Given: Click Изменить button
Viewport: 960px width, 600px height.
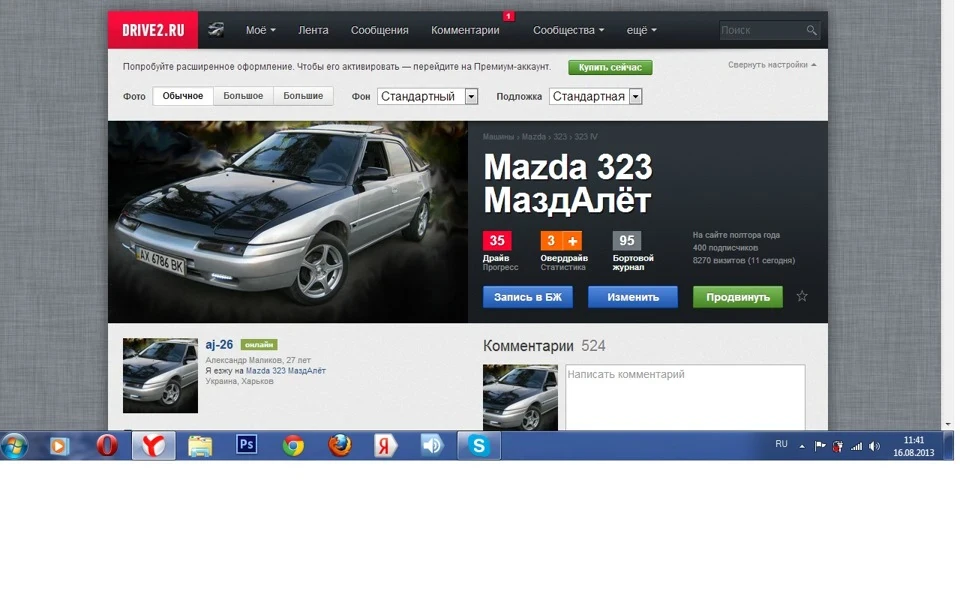Looking at the screenshot, I should pos(632,297).
